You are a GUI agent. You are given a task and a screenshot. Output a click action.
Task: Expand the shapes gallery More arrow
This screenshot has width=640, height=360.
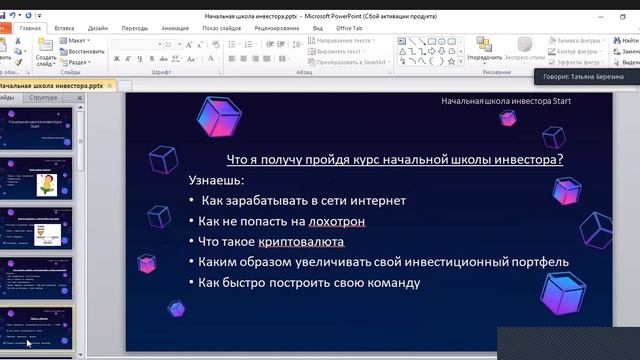coord(461,62)
